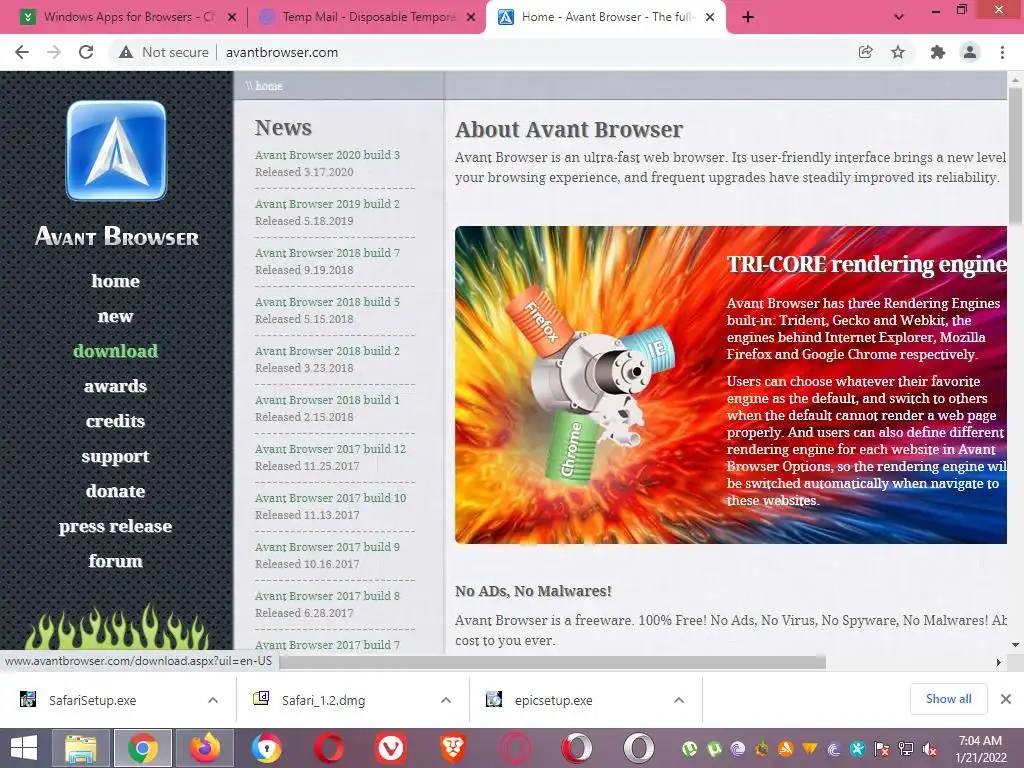Open the red Opera taskbar icon
Screen dimensions: 1024x768
click(328, 748)
